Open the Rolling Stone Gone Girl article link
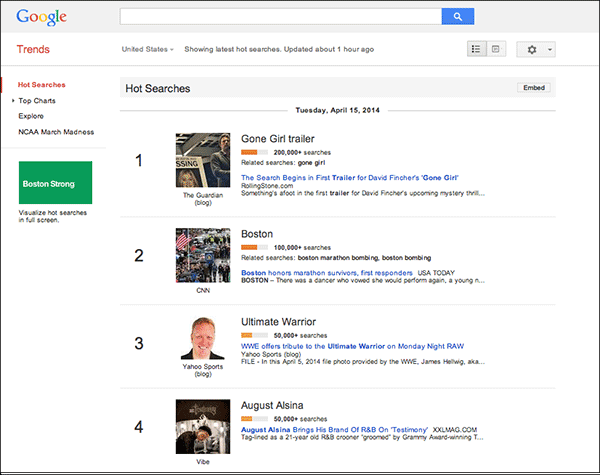Viewport: 600px width, 475px height. [349, 178]
